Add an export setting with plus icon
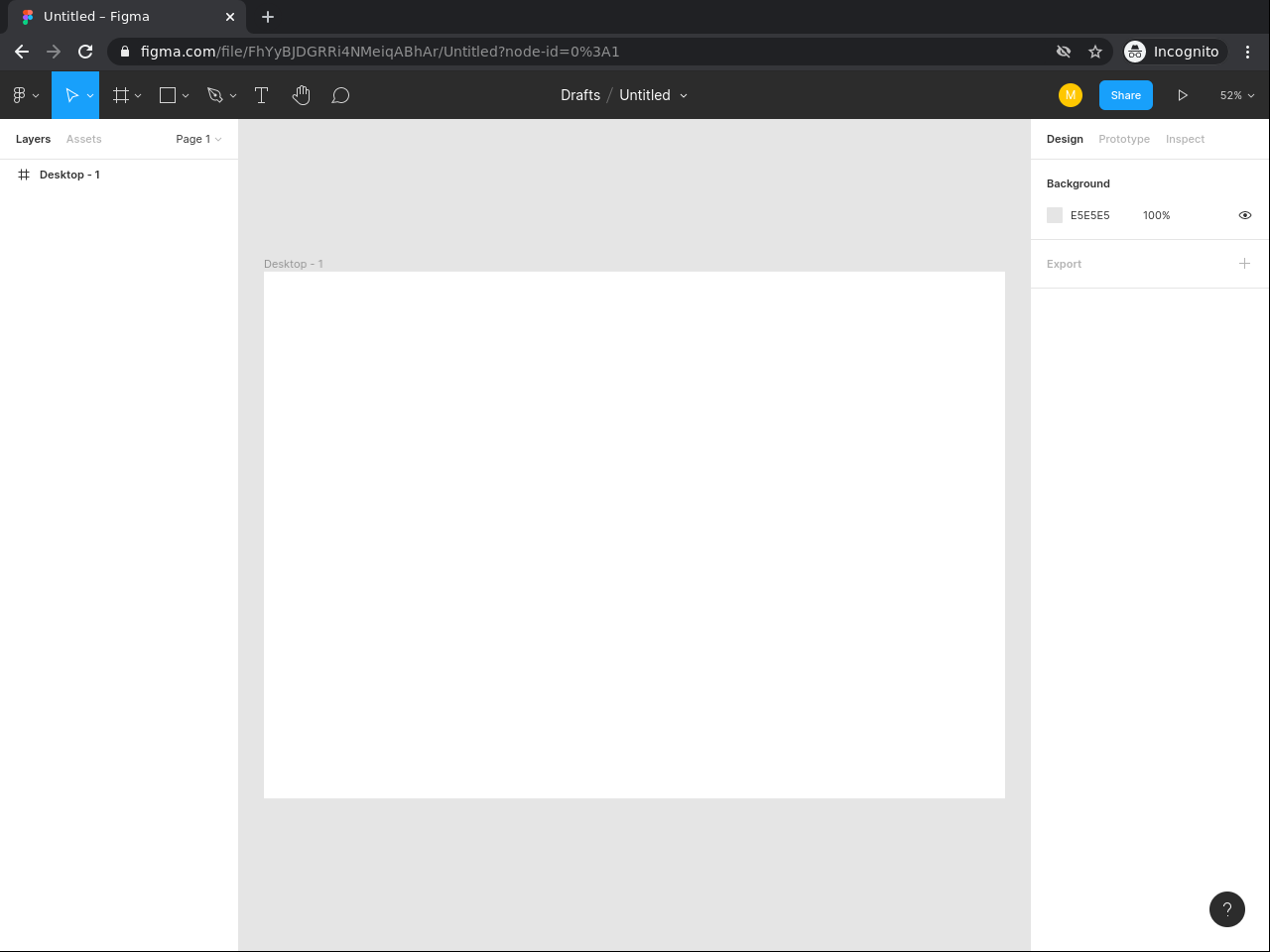Viewport: 1270px width, 952px height. click(x=1244, y=263)
